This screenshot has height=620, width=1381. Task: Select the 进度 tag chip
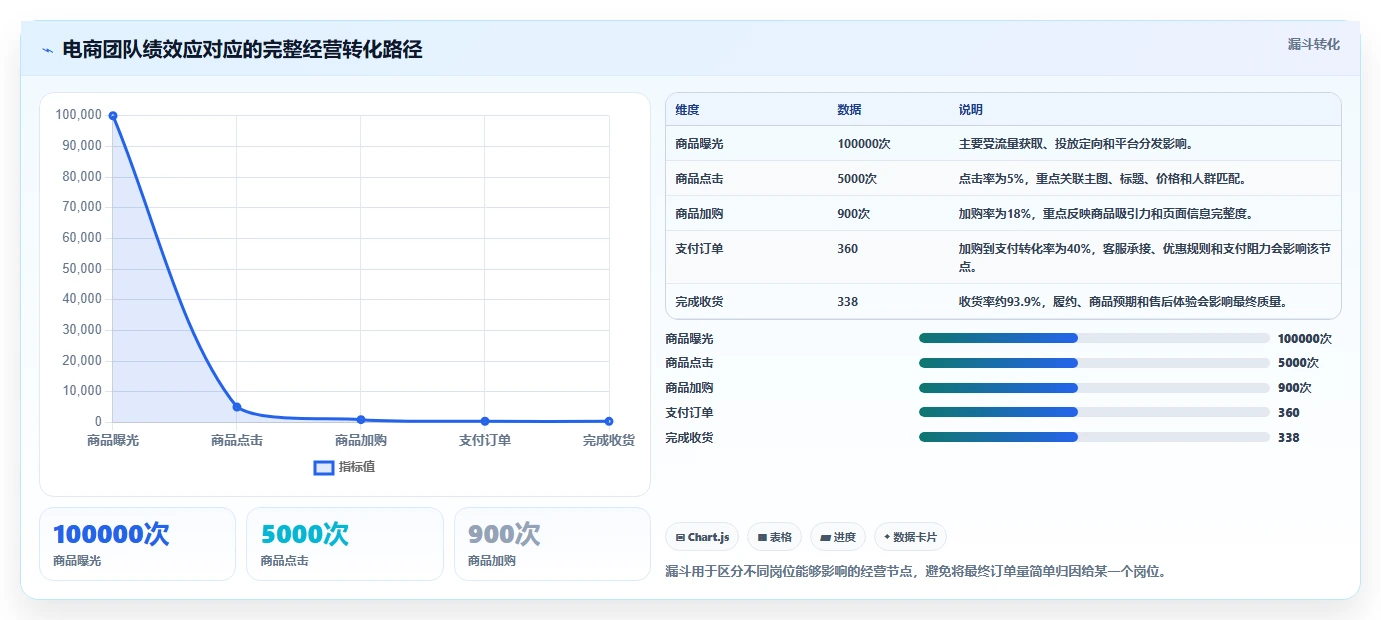coord(838,537)
